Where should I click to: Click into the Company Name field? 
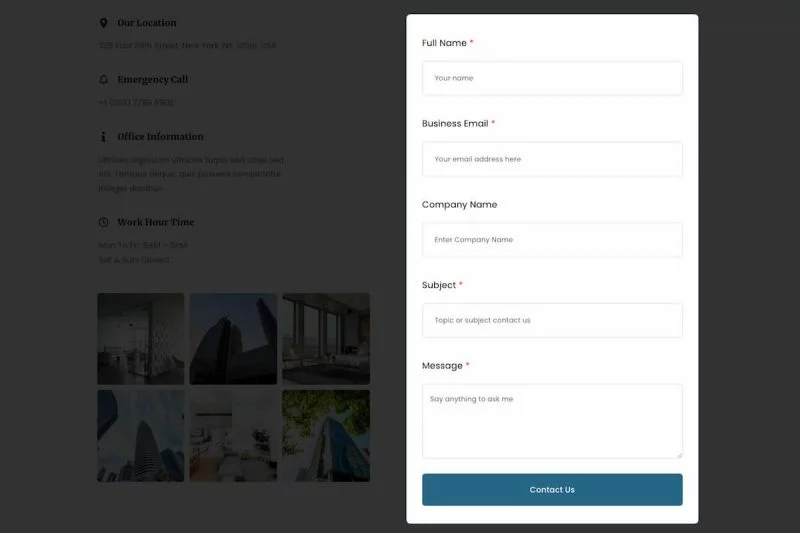point(552,240)
